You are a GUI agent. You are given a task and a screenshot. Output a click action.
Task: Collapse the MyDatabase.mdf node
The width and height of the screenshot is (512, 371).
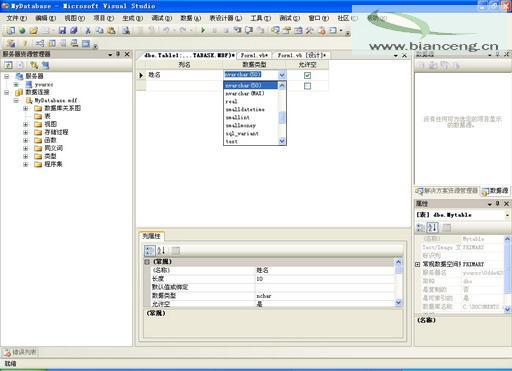click(16, 100)
